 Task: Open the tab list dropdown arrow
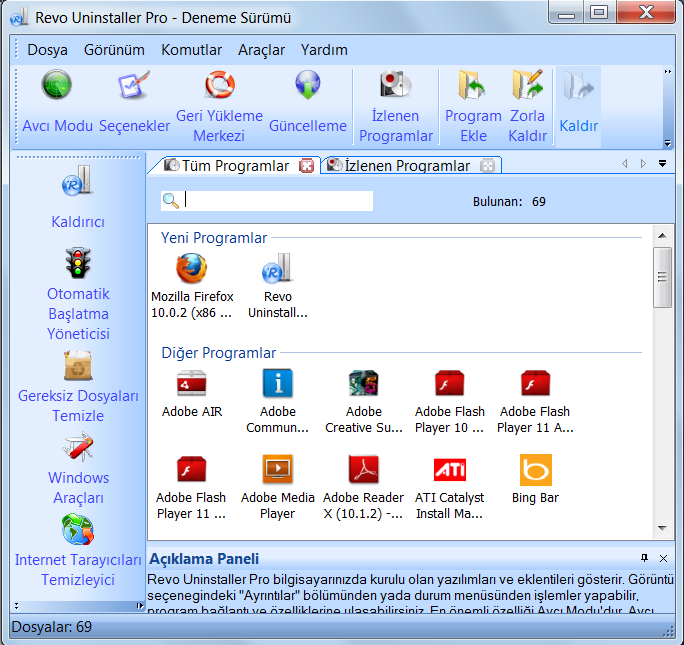(662, 164)
